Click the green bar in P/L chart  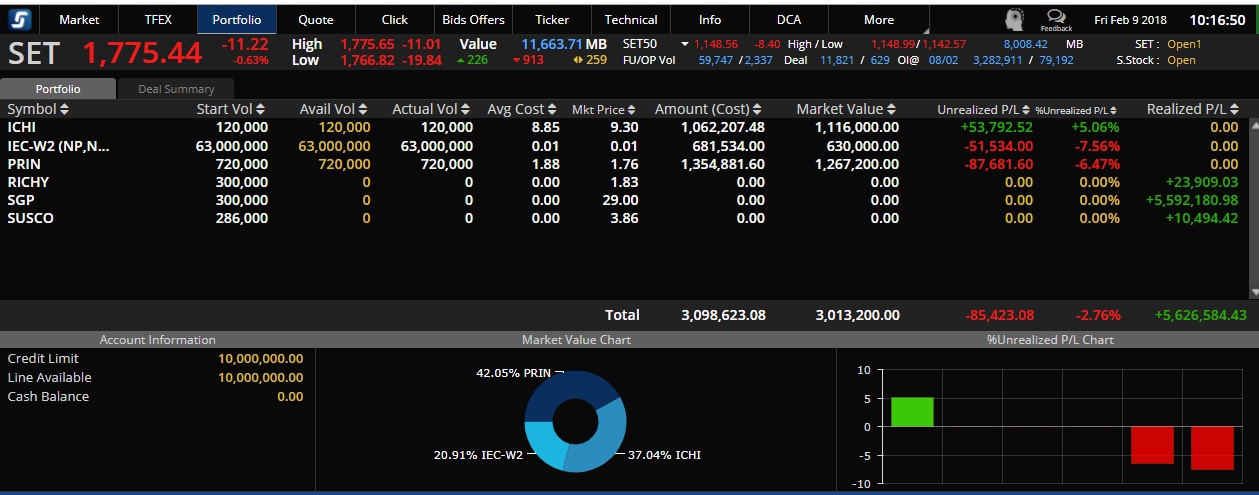912,412
